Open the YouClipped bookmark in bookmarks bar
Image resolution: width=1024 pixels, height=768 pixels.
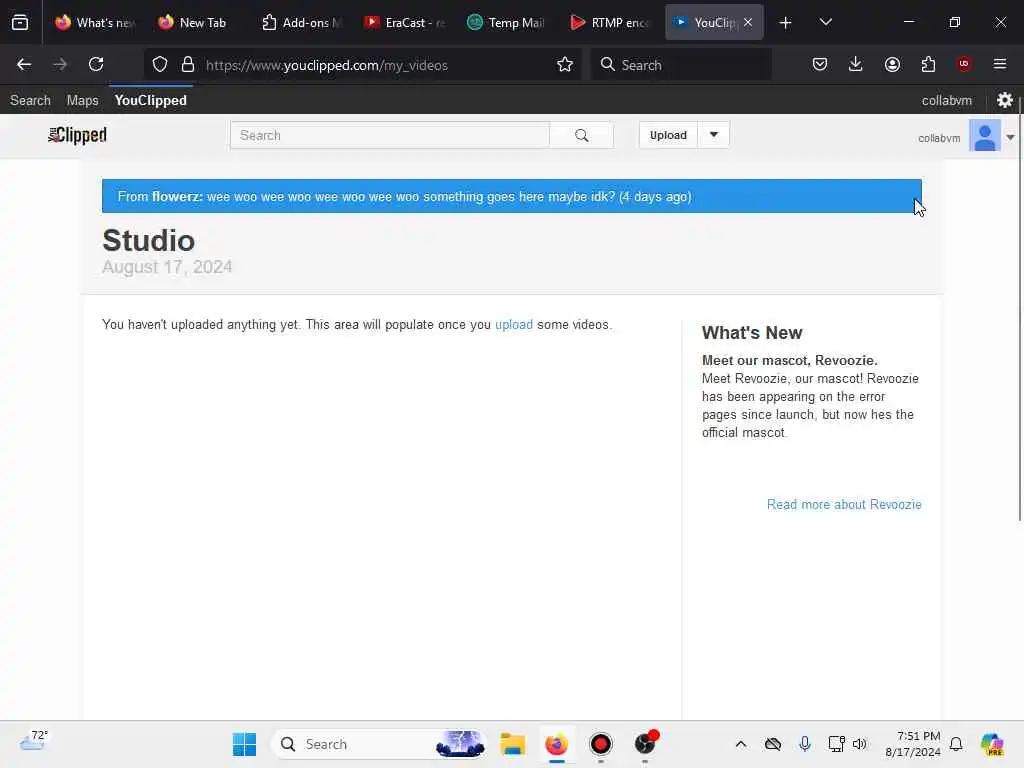coord(150,100)
